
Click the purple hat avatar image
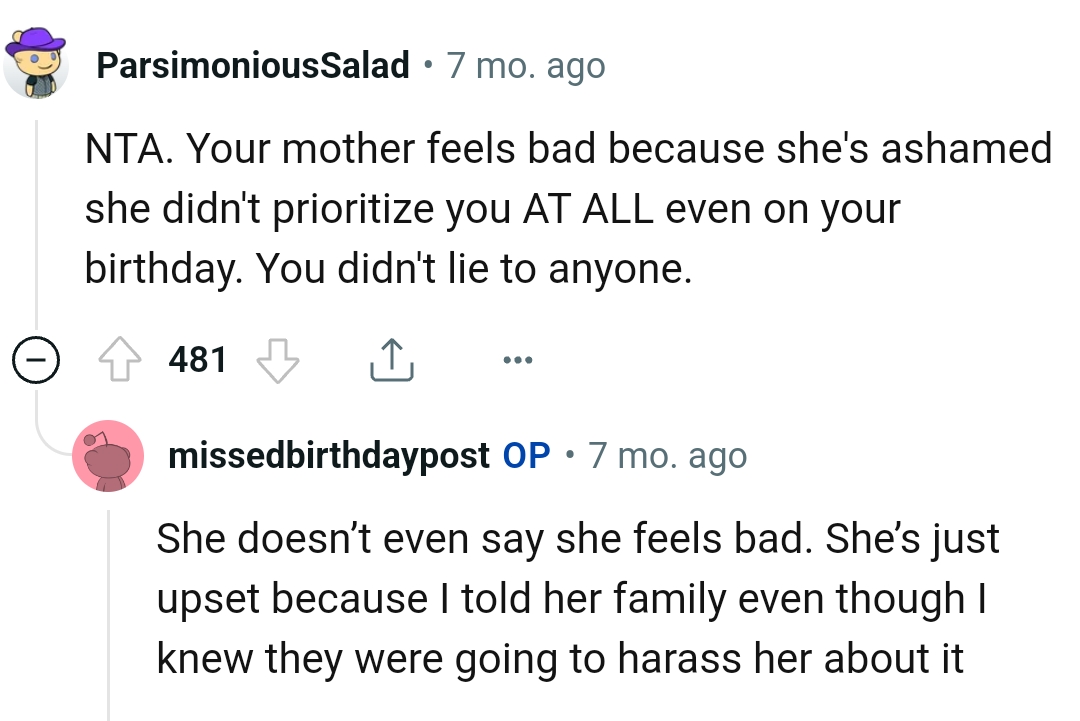pyautogui.click(x=35, y=60)
